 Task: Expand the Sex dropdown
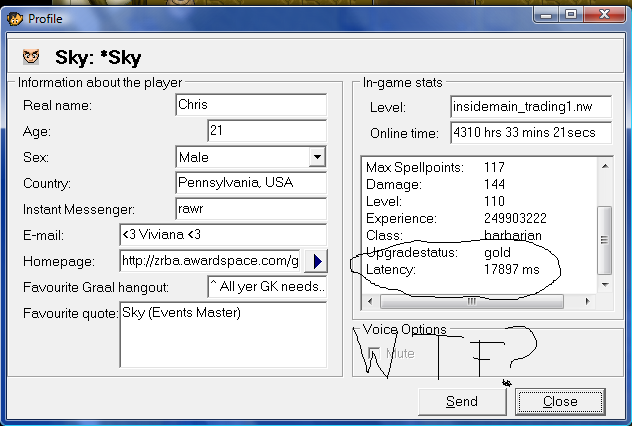(x=317, y=157)
